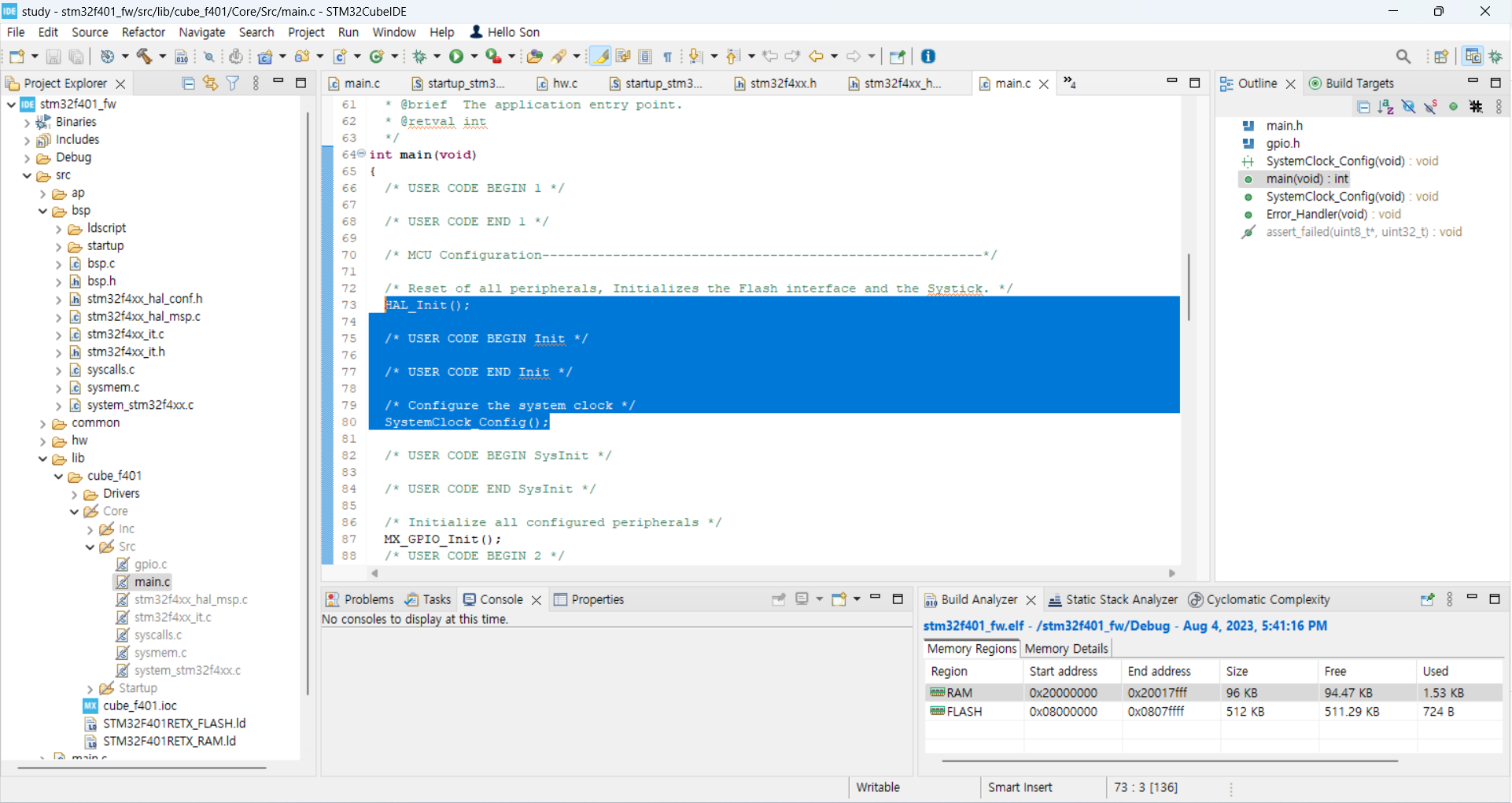Close the active main.c editor tab
The image size is (1512, 803).
(1044, 84)
